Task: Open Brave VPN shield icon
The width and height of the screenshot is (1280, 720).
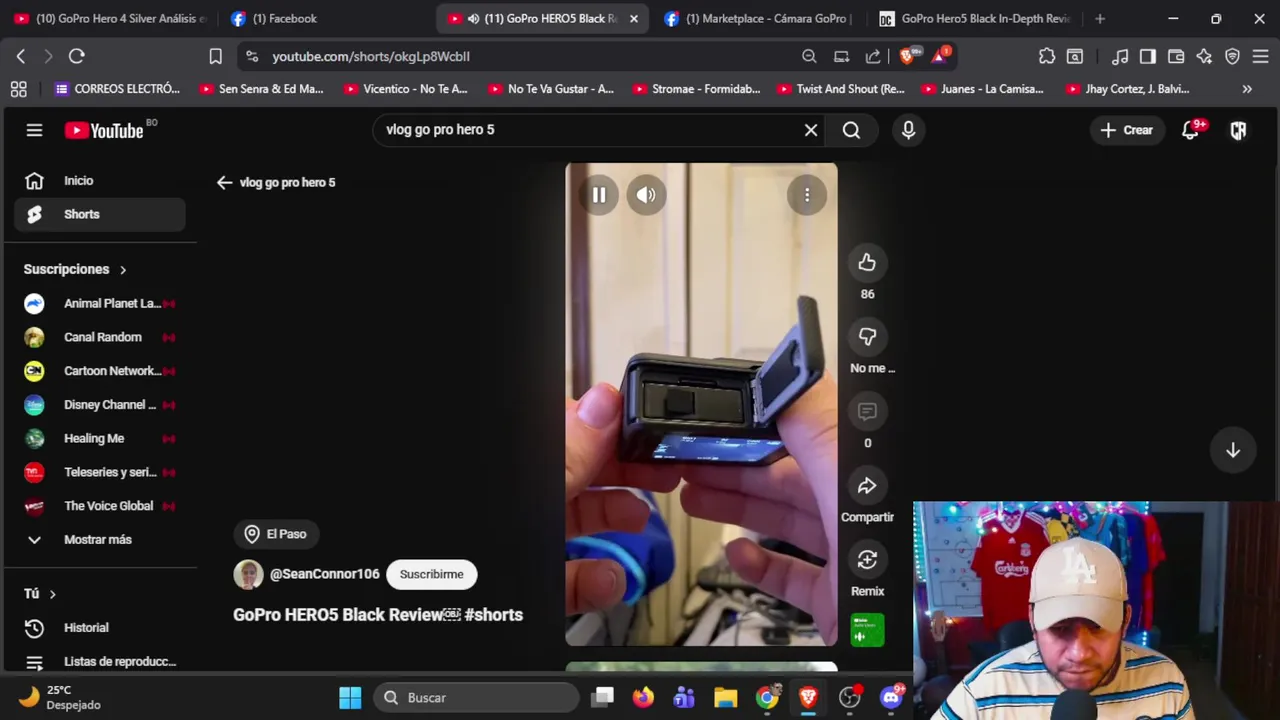Action: 1233,56
